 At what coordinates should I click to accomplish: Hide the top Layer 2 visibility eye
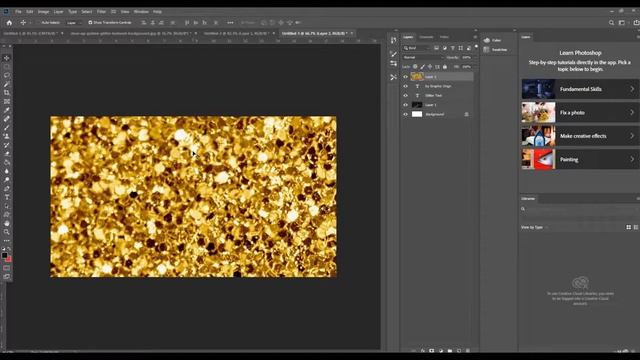[x=405, y=76]
